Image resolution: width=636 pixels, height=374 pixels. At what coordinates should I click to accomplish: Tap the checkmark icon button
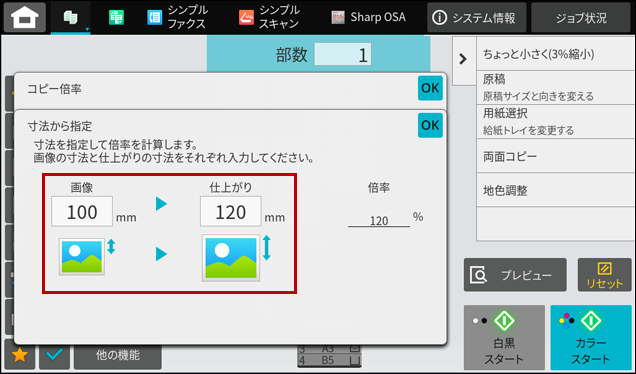54,355
